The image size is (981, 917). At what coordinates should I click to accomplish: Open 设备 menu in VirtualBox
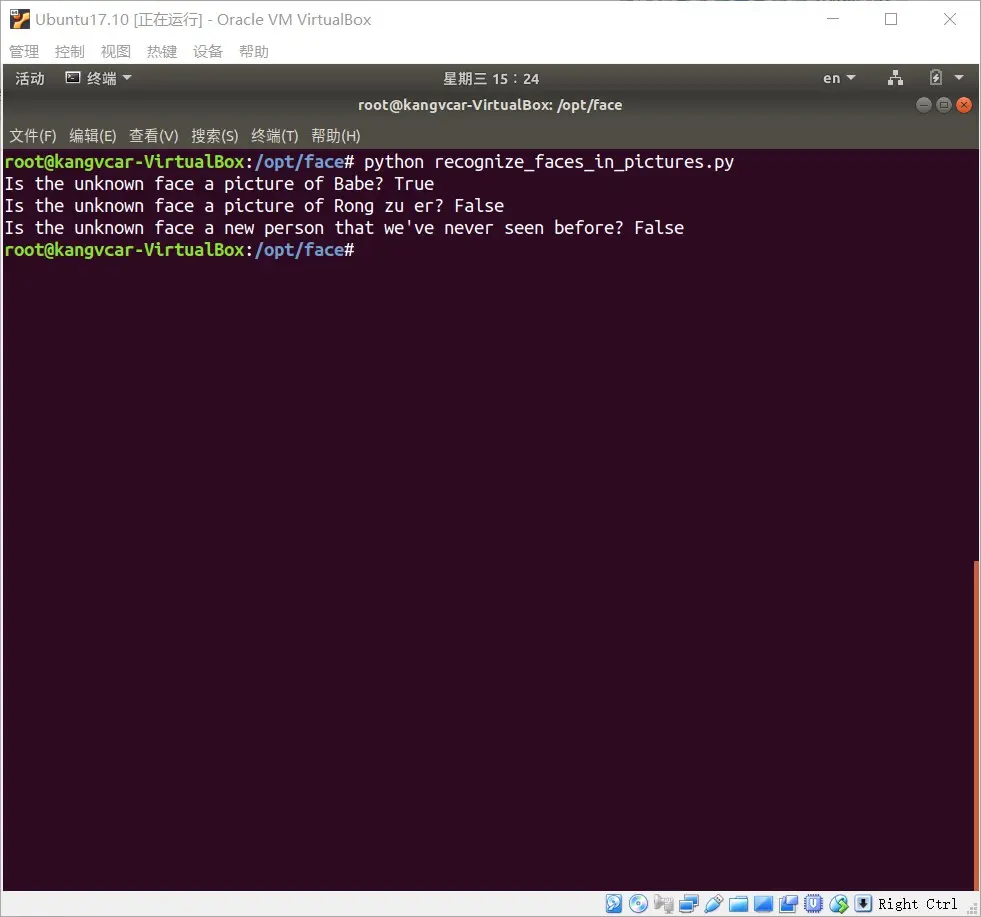click(x=208, y=51)
